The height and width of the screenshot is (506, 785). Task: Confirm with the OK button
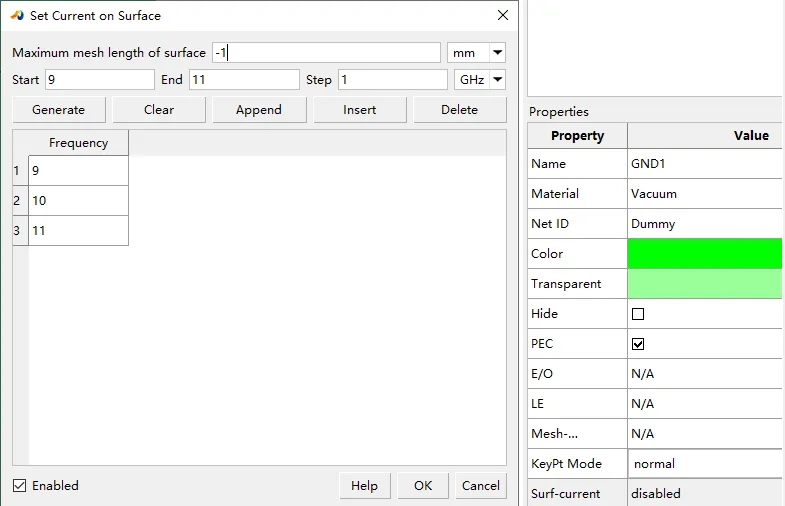click(423, 486)
